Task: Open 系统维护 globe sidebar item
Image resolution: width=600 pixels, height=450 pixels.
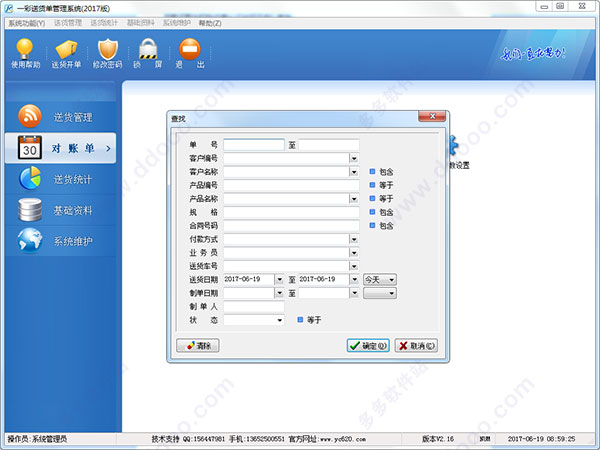Action: 60,241
